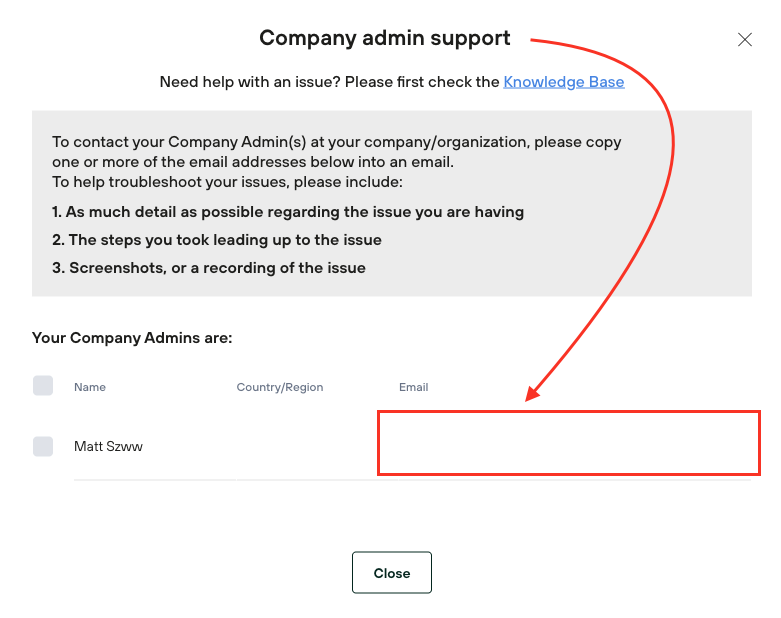Click the Name column header
The height and width of the screenshot is (618, 781).
(90, 387)
